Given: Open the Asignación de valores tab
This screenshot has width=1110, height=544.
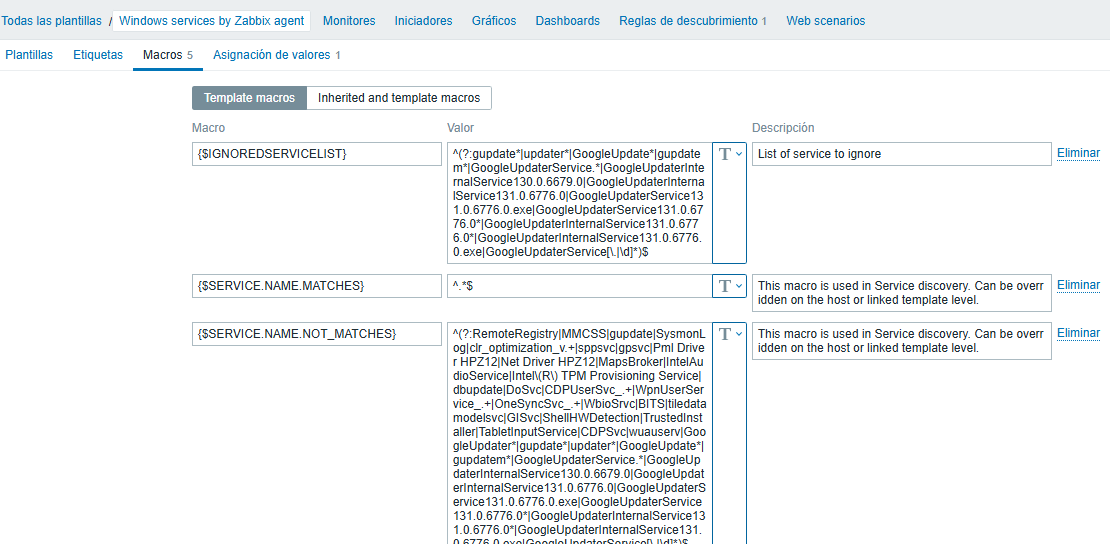Looking at the screenshot, I should click(x=277, y=55).
